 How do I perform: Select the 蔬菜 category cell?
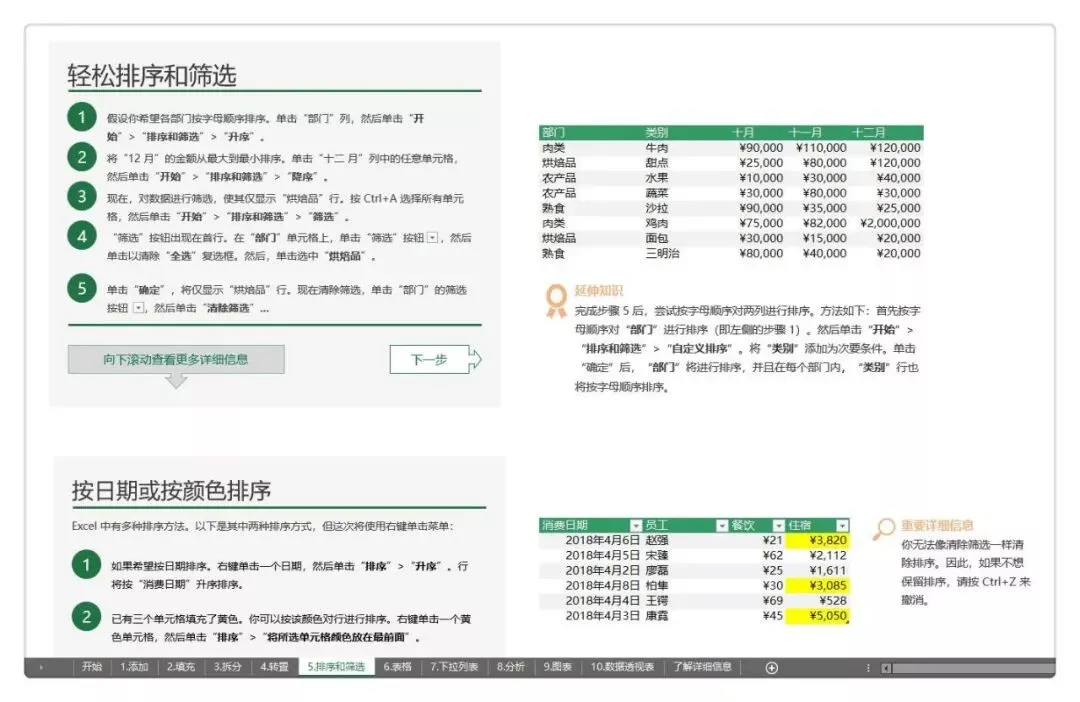(x=678, y=193)
